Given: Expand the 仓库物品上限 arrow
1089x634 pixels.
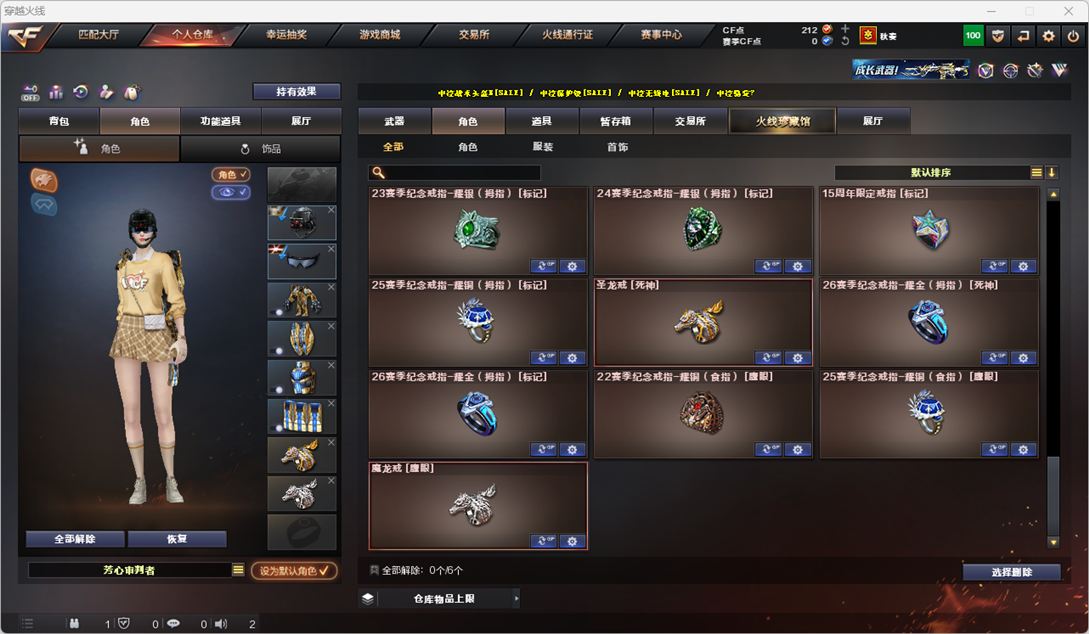Looking at the screenshot, I should coord(516,599).
